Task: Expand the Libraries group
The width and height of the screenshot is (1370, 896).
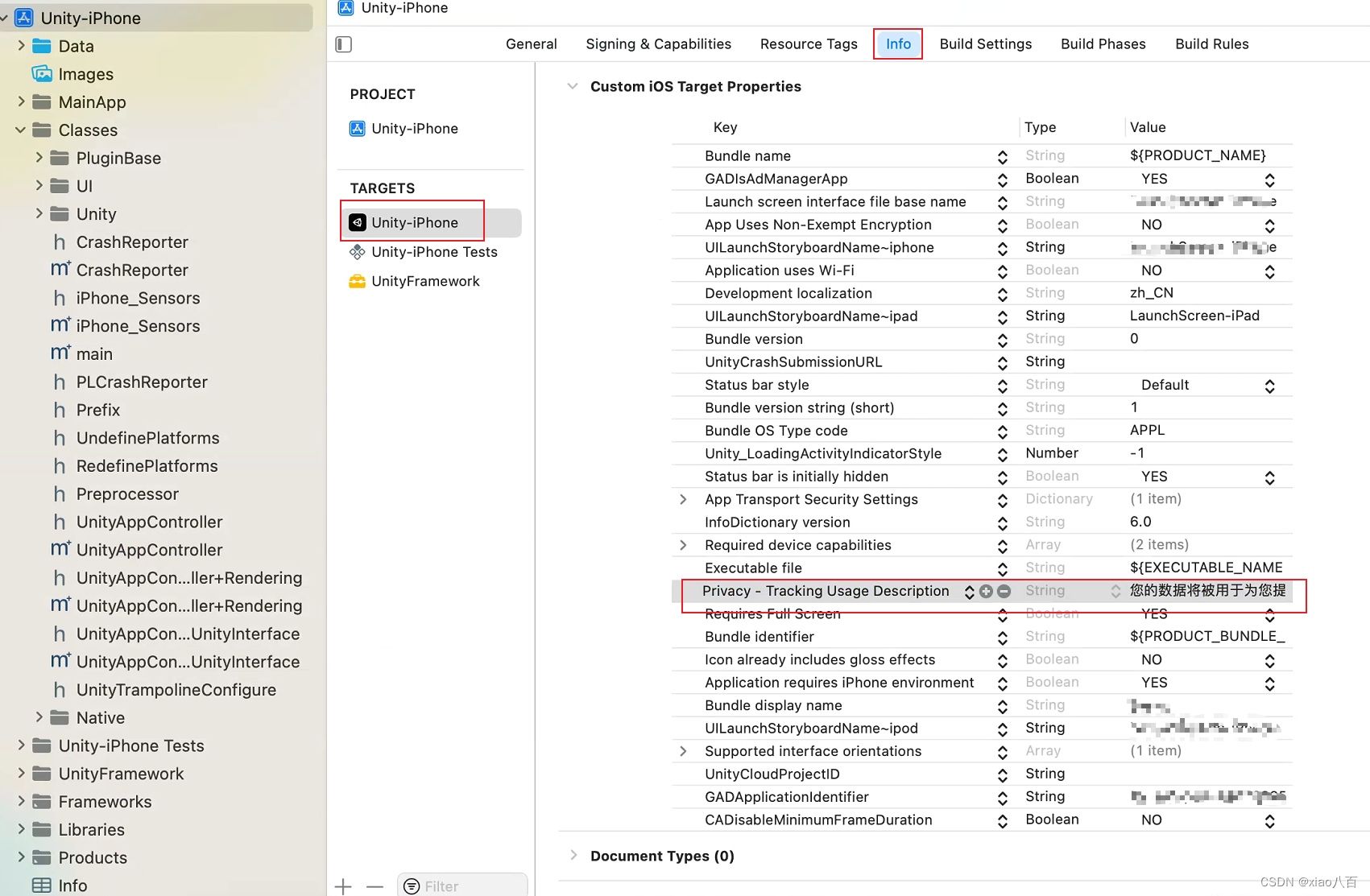Action: click(x=21, y=829)
